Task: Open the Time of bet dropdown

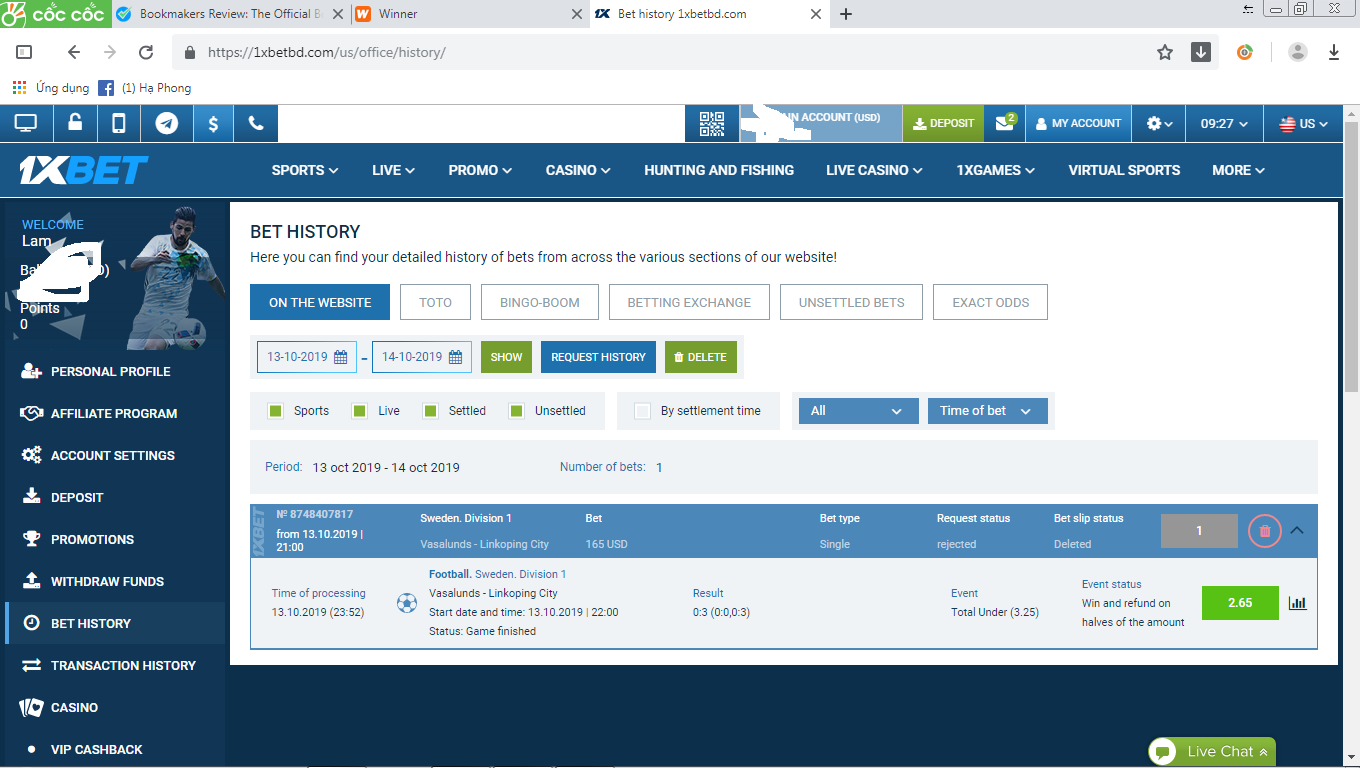Action: (x=987, y=411)
